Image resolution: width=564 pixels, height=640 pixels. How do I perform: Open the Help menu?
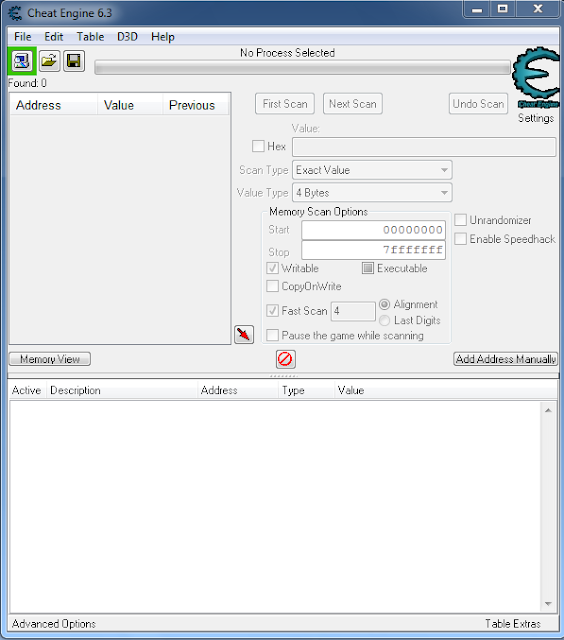pos(162,37)
